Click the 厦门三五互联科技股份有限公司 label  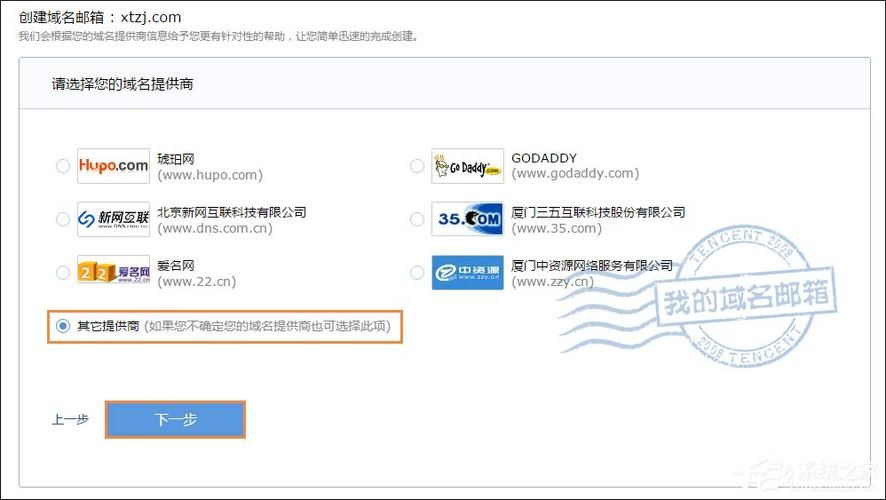598,212
